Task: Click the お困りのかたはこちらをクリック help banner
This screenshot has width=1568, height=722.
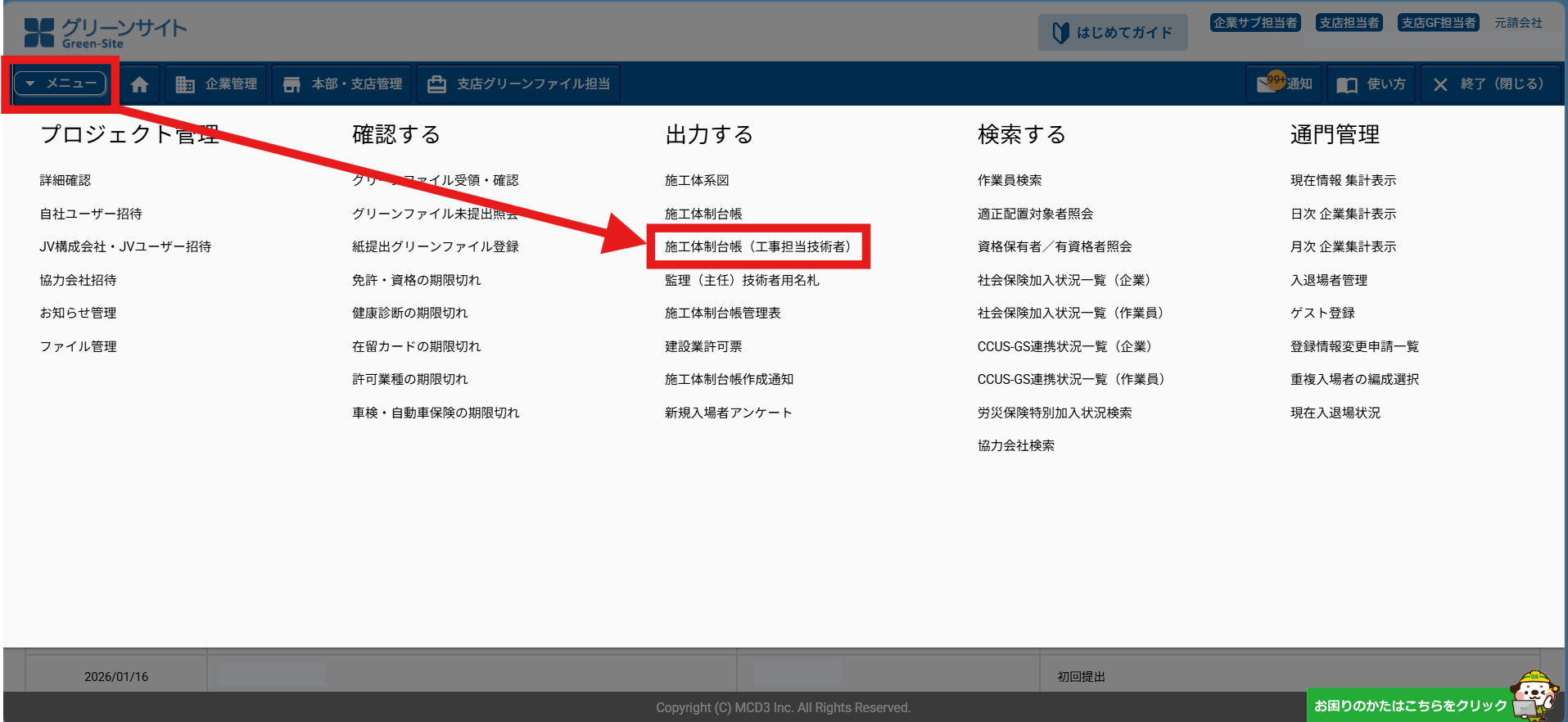Action: [x=1410, y=705]
